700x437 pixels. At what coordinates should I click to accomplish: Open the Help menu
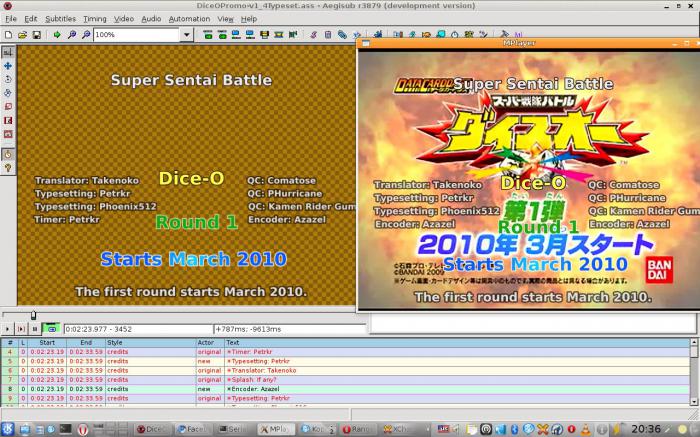tap(249, 19)
